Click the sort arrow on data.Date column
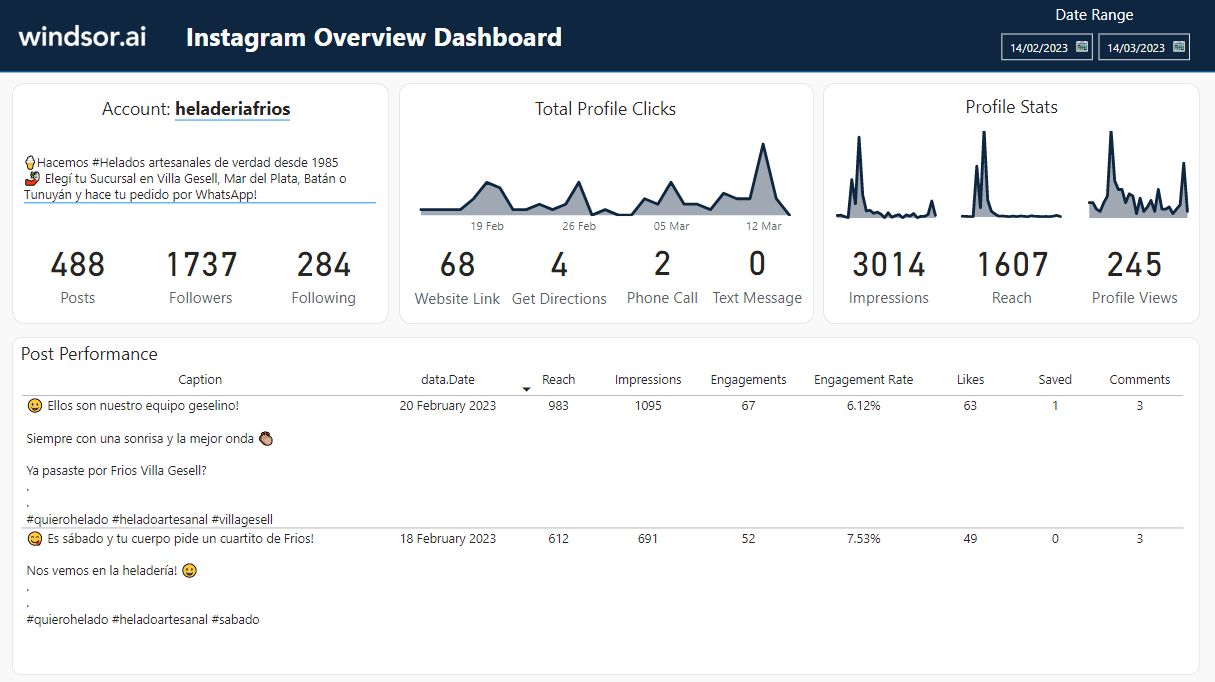This screenshot has width=1215, height=682. pyautogui.click(x=526, y=387)
